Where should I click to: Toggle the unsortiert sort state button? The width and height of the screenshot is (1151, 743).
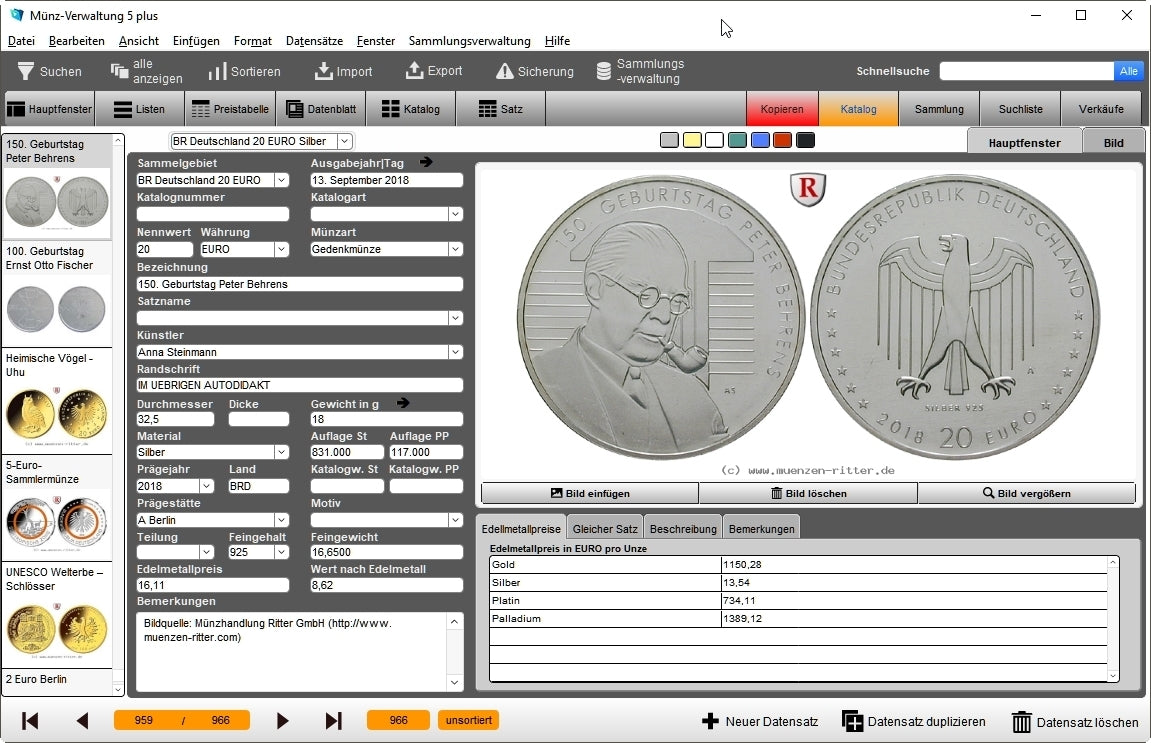coord(468,720)
